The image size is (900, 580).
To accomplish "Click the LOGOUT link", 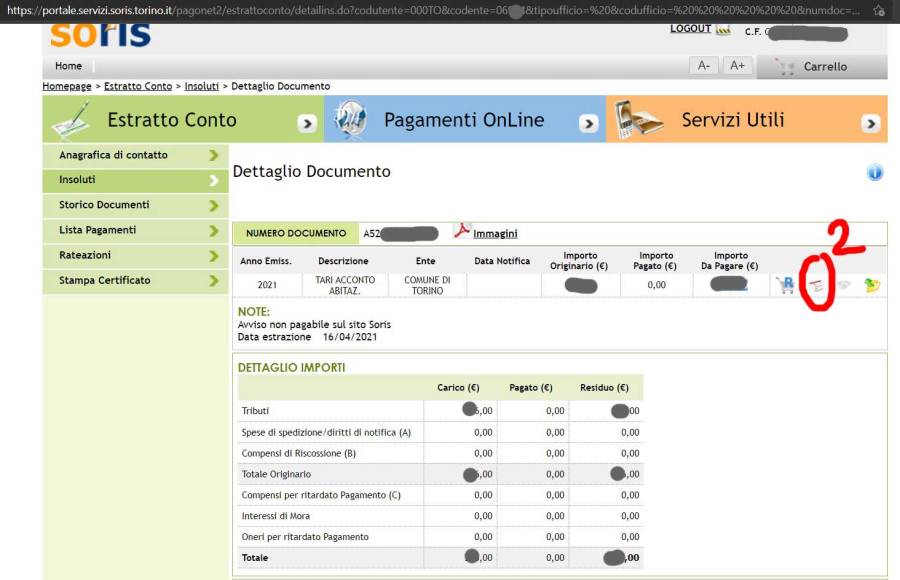I will (690, 29).
